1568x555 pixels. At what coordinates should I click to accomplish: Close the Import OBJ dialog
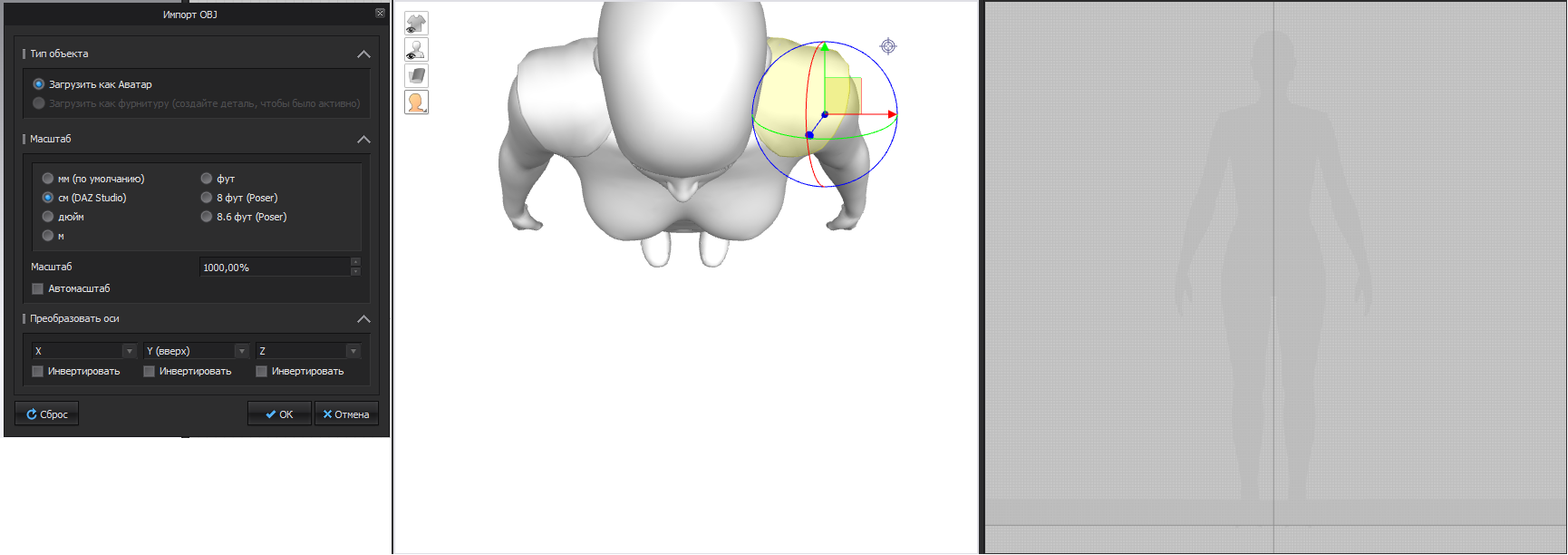pyautogui.click(x=380, y=13)
